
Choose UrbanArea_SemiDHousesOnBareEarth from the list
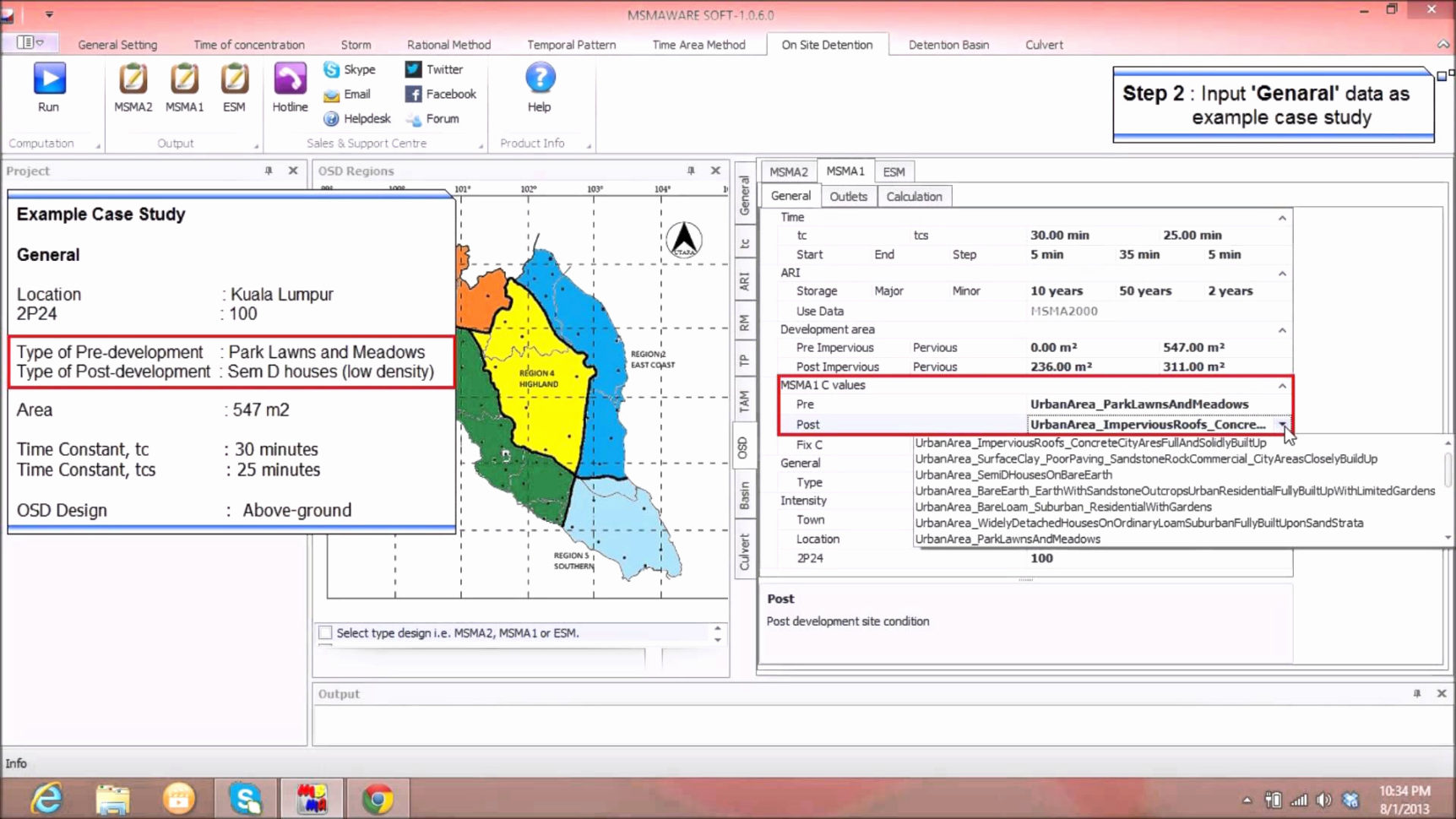pyautogui.click(x=1013, y=475)
